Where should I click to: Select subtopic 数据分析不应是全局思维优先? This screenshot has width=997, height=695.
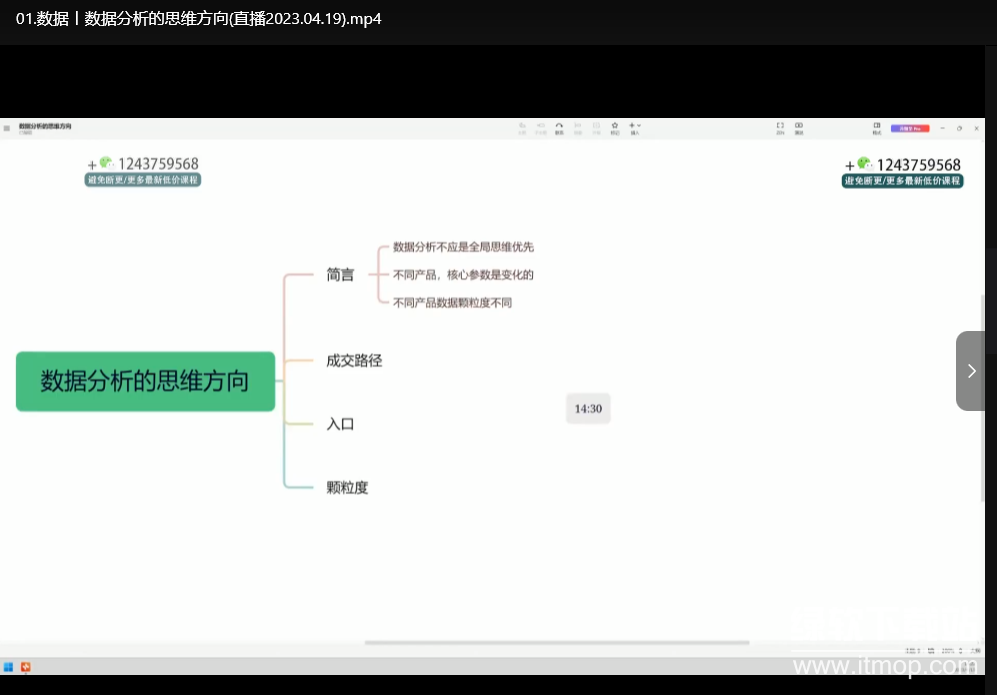click(463, 247)
